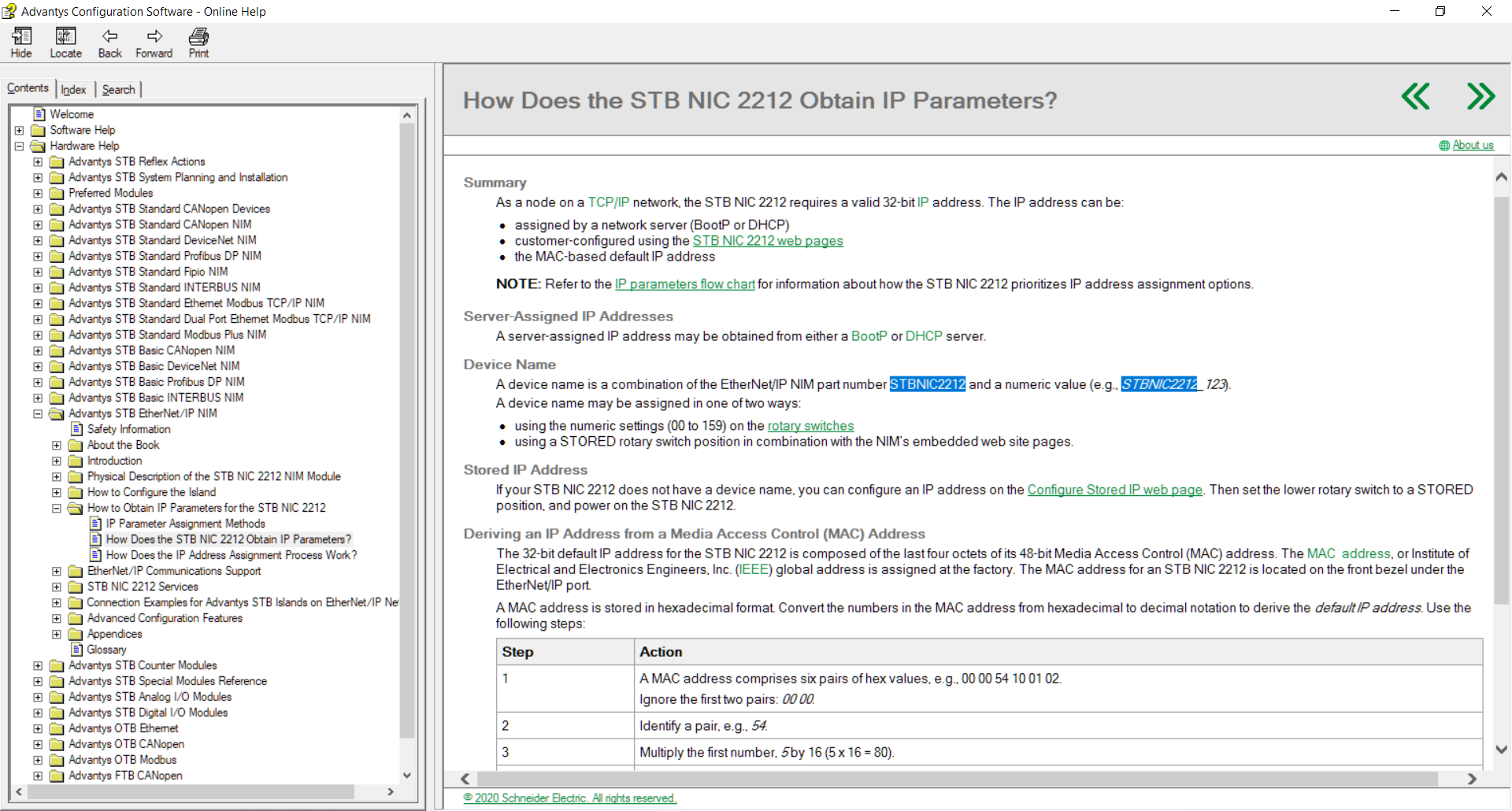This screenshot has height=811, width=1512.
Task: Click the TCP/IP glossary term link
Action: (x=609, y=202)
